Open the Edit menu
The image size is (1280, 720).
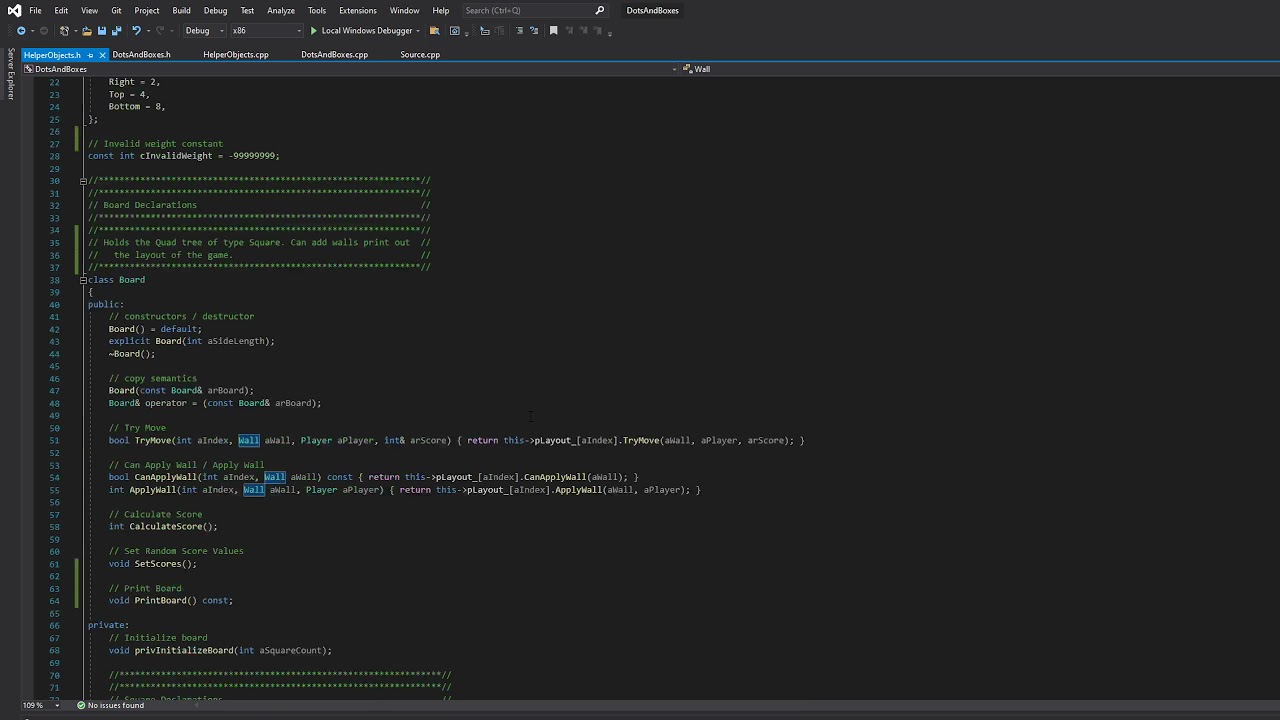pyautogui.click(x=61, y=11)
